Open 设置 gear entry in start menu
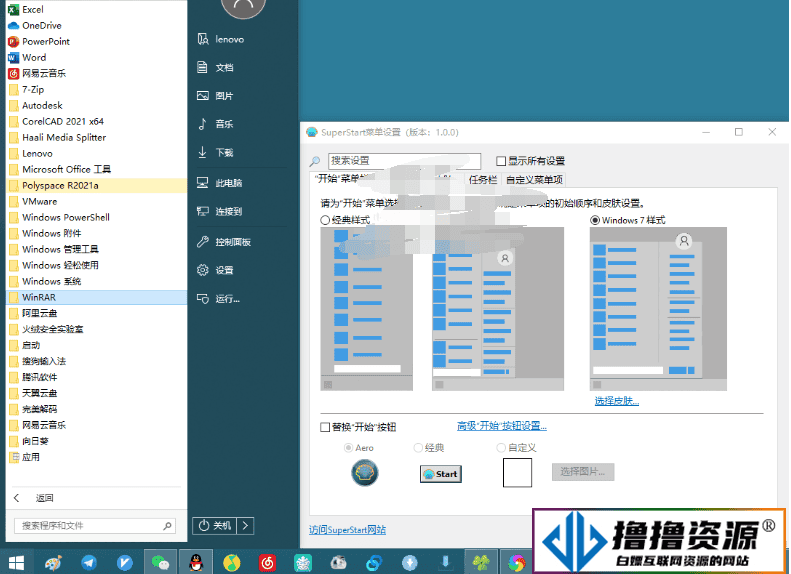The image size is (791, 574). (x=215, y=270)
